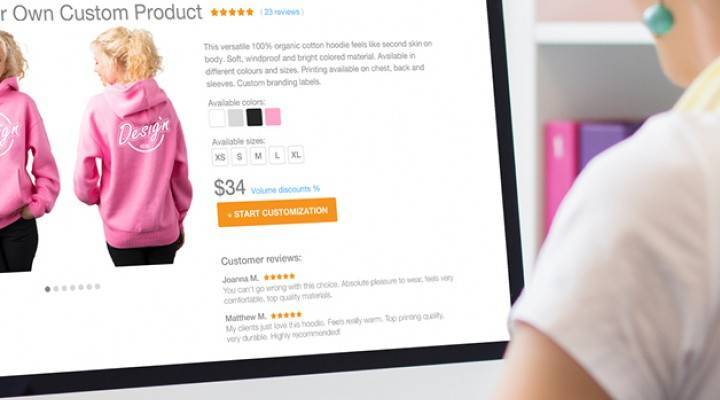Viewport: 720px width, 400px height.
Task: Select the pink color swatch
Action: coord(273,117)
